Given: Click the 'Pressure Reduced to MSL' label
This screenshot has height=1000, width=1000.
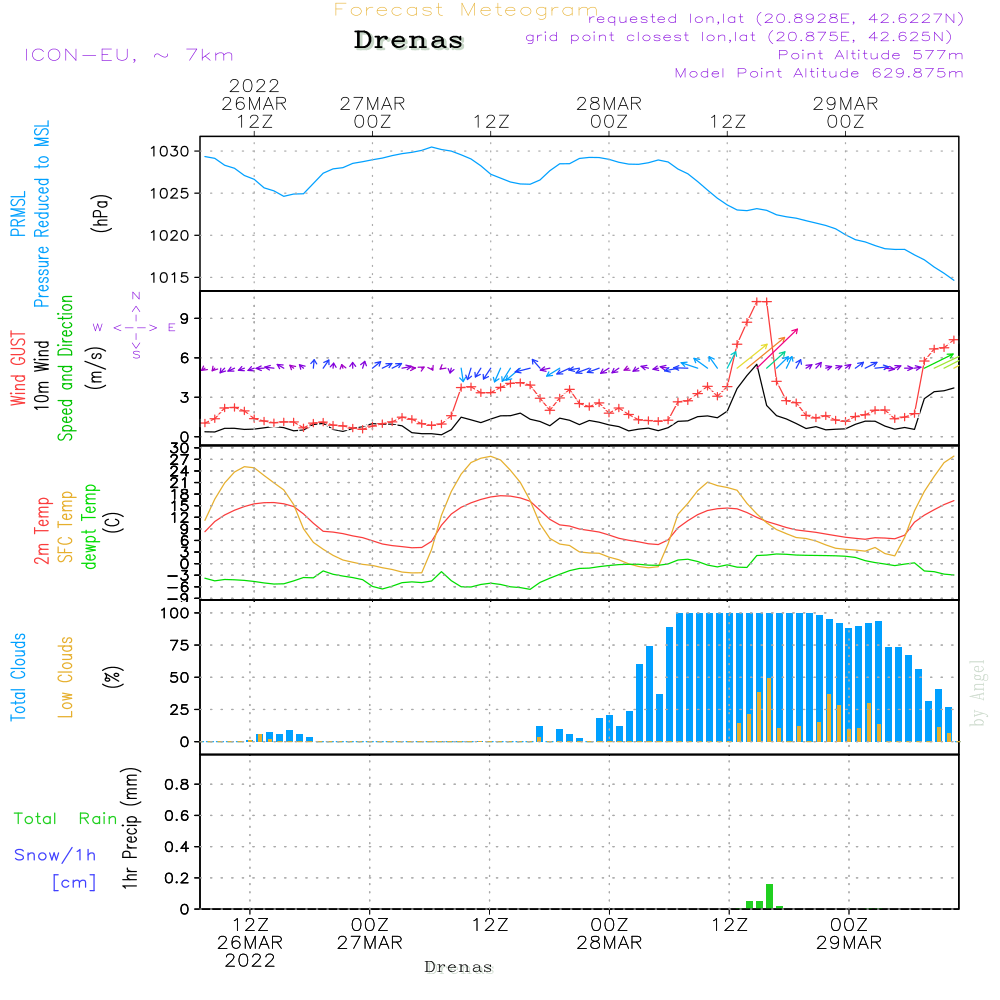Looking at the screenshot, I should [x=41, y=214].
